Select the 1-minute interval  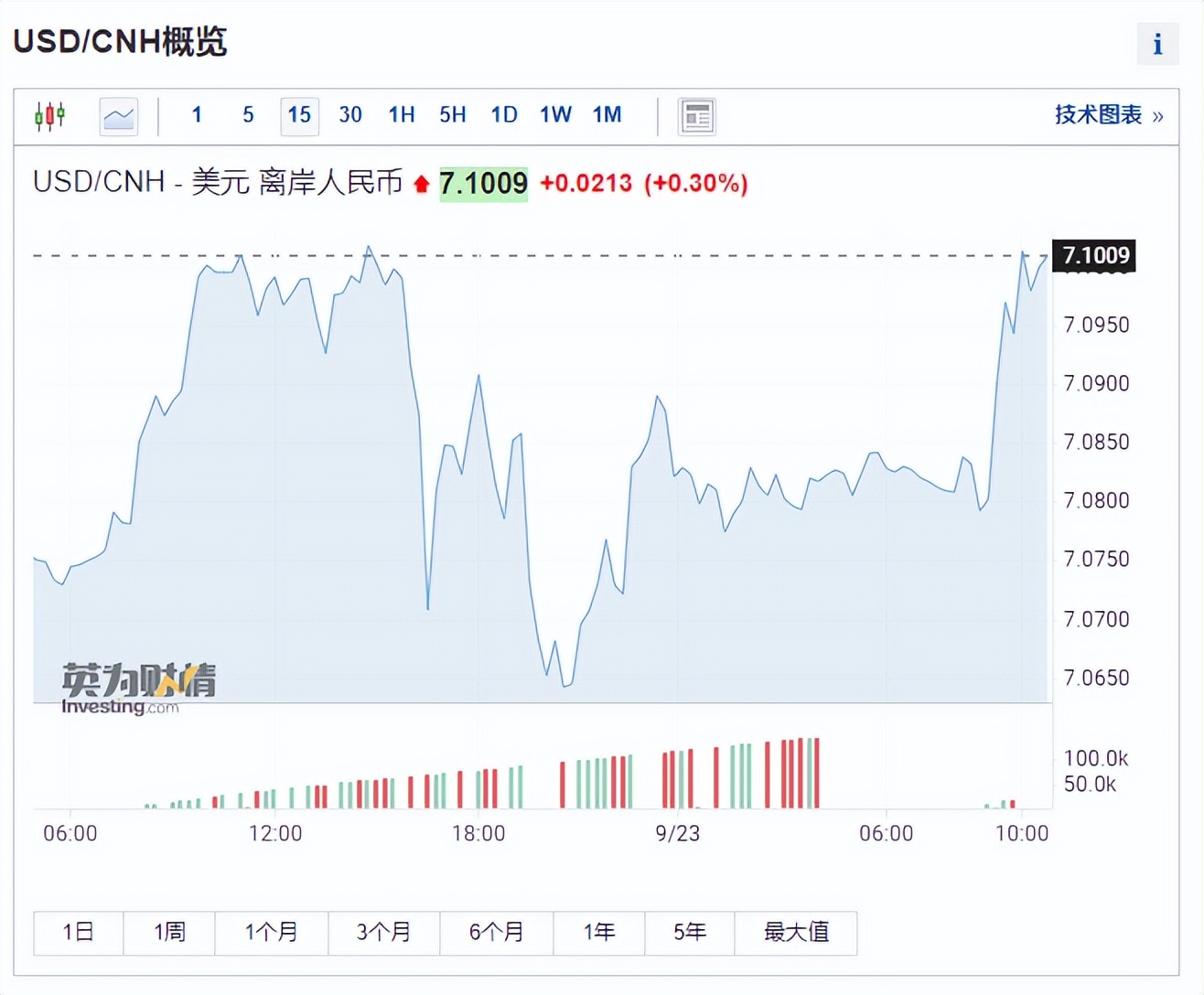click(x=197, y=115)
